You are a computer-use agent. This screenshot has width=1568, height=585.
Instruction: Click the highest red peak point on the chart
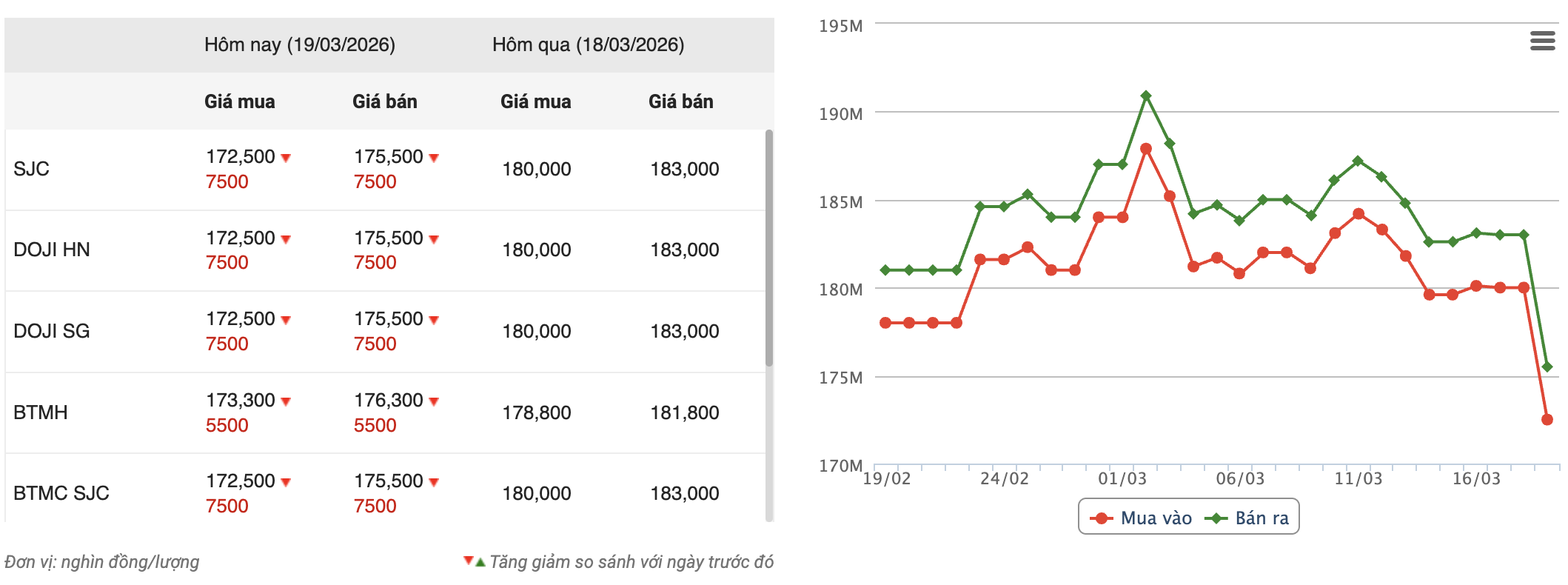click(x=1146, y=149)
